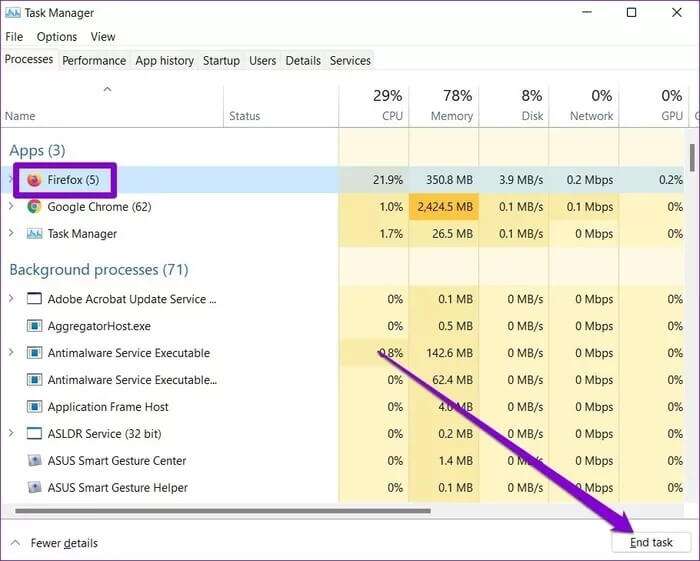Image resolution: width=700 pixels, height=561 pixels.
Task: Sort by the Name column header
Action: [x=112, y=106]
